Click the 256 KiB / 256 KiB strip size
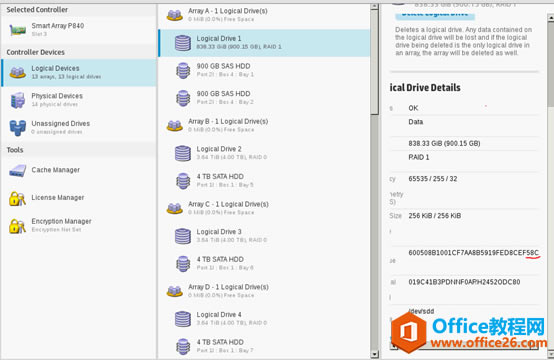Screen dimensions: 554x360 tap(435, 216)
